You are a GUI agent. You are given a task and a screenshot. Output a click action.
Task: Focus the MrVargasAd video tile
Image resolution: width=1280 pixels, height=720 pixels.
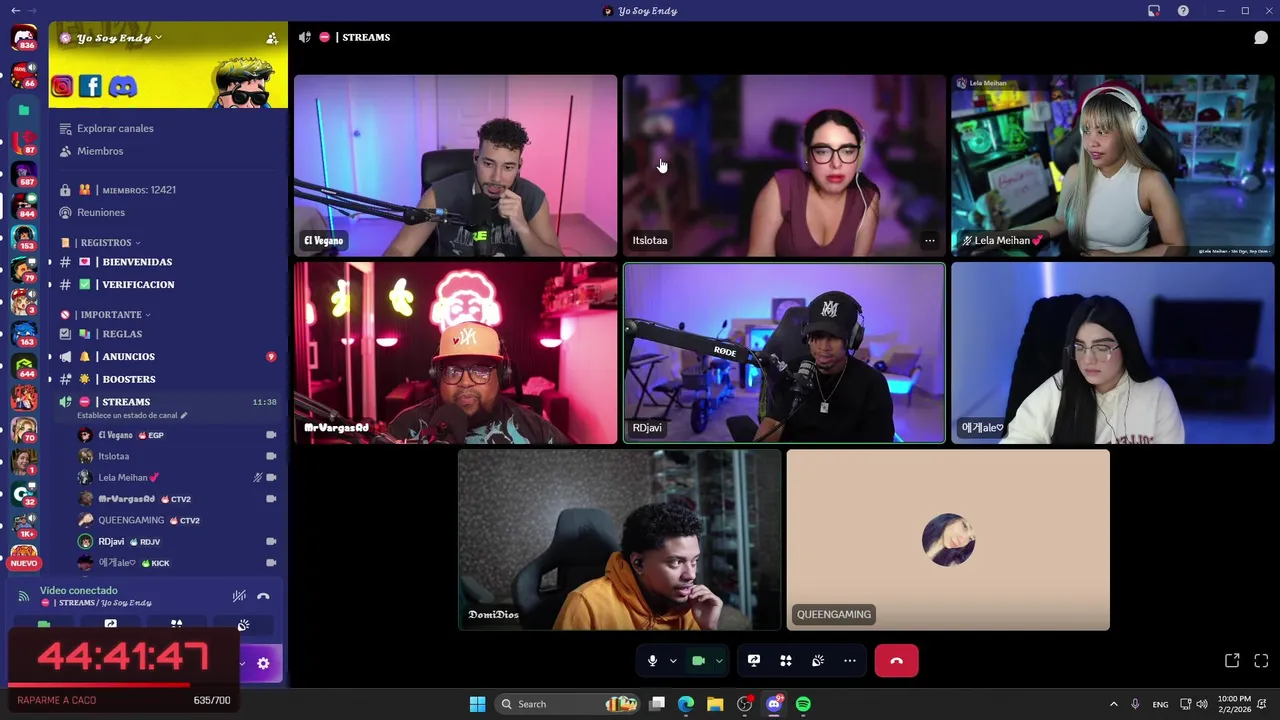tap(455, 353)
